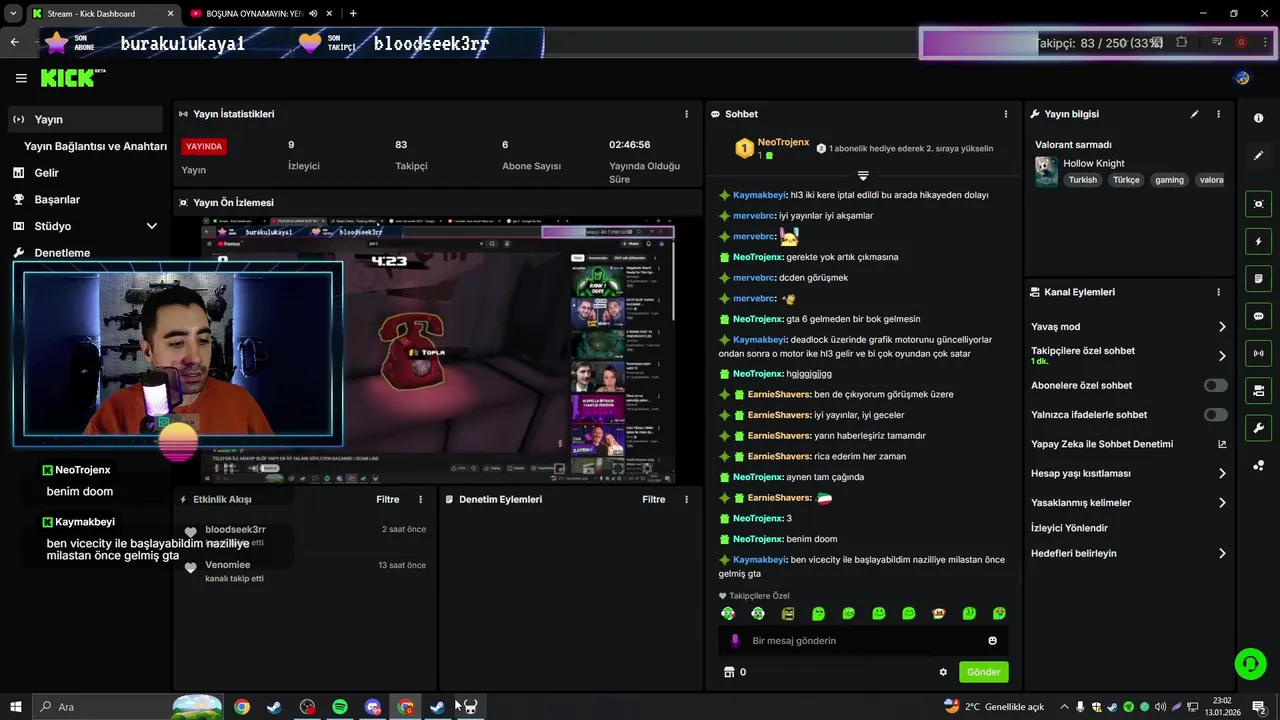Open Etkinlik Akışı three-dot menu

(420, 499)
